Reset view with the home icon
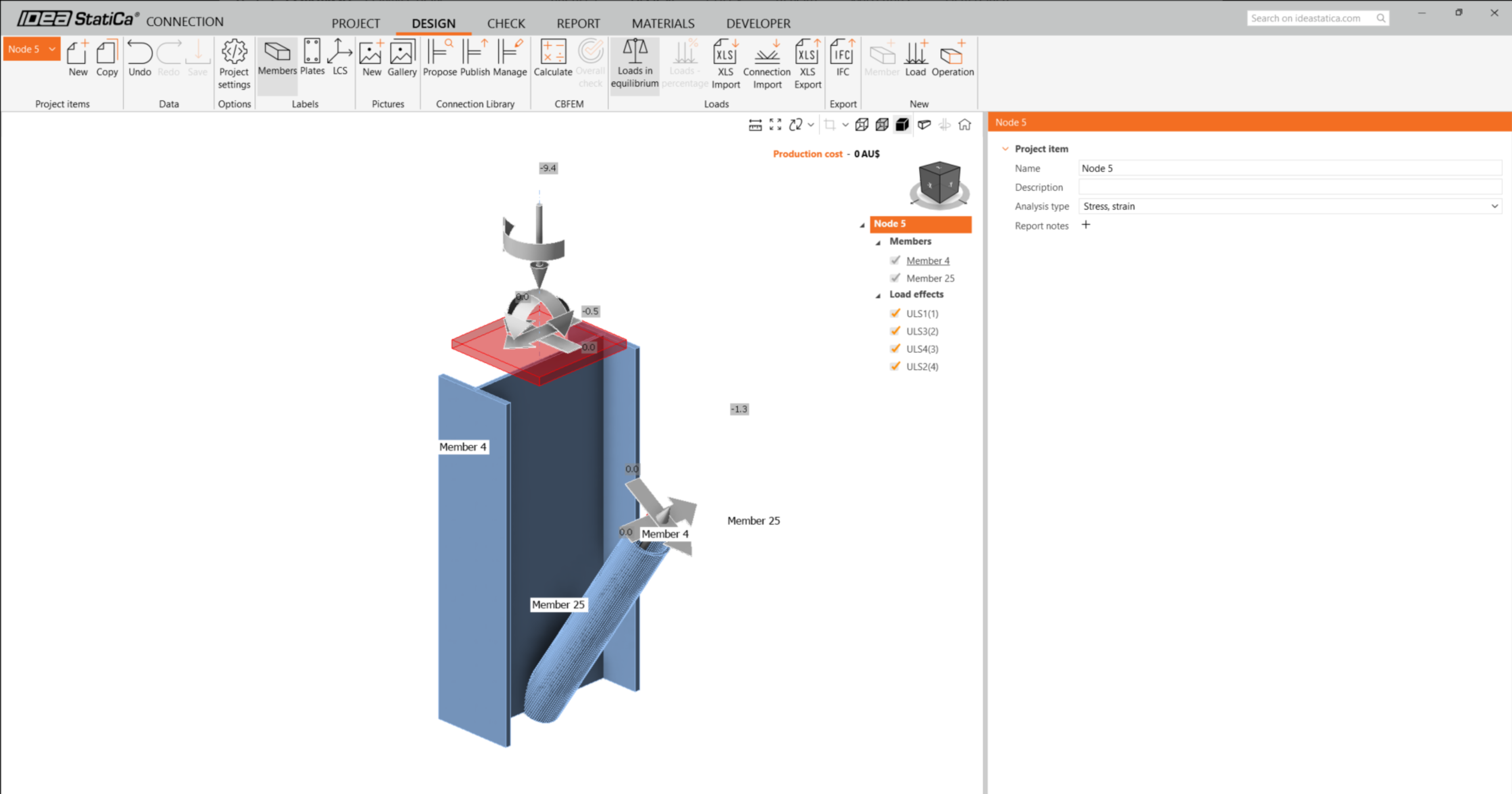Image resolution: width=1512 pixels, height=794 pixels. 964,125
